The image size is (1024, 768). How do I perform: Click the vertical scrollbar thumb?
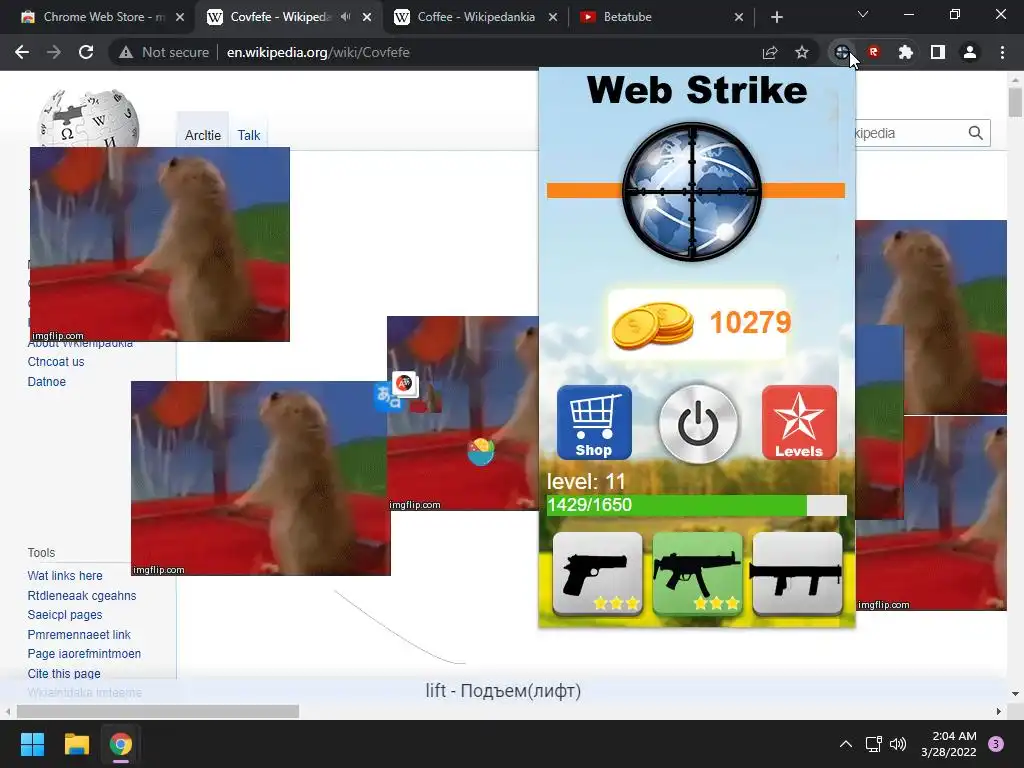point(1016,102)
